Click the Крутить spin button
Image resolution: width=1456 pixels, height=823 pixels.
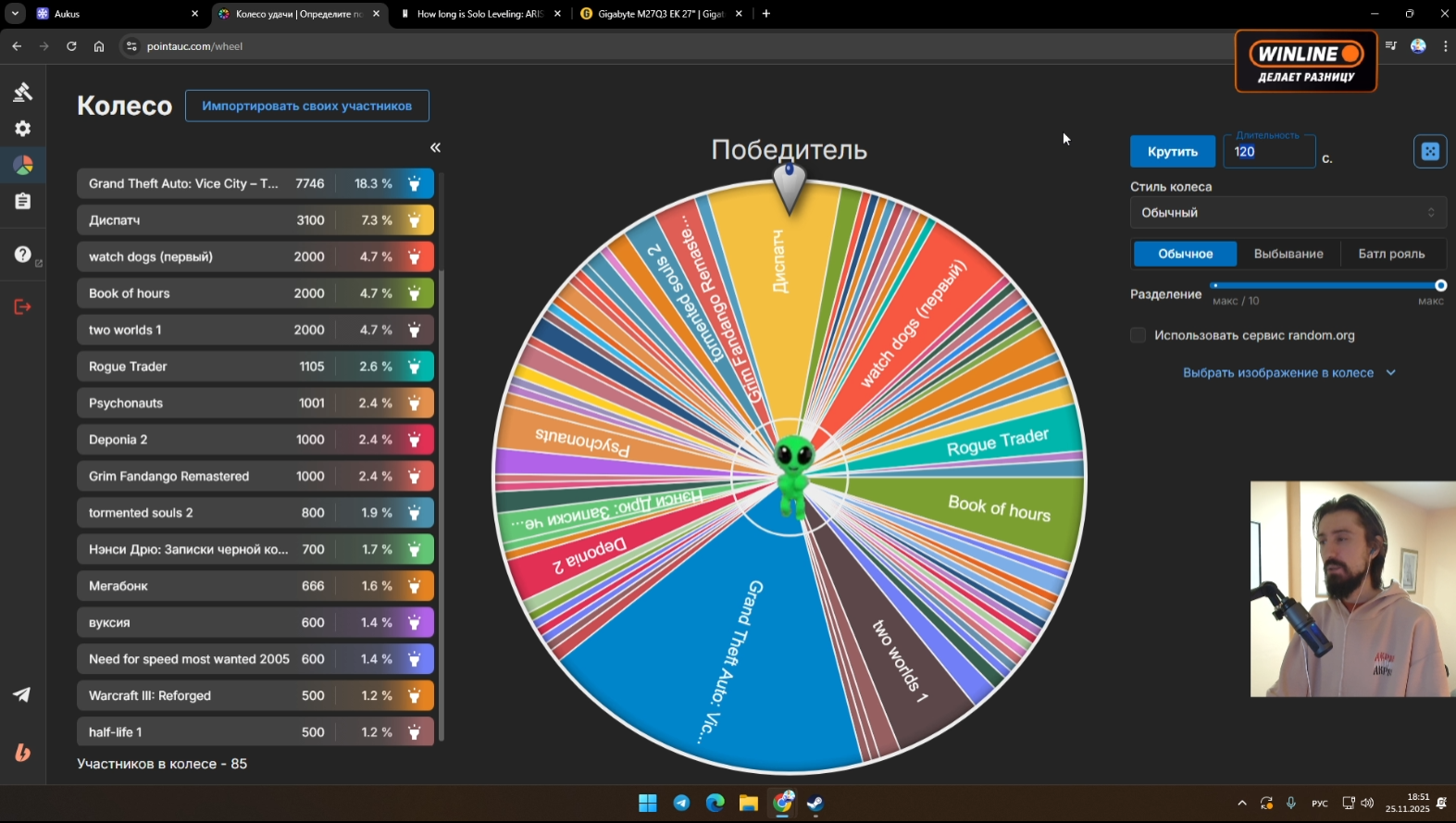click(x=1173, y=152)
